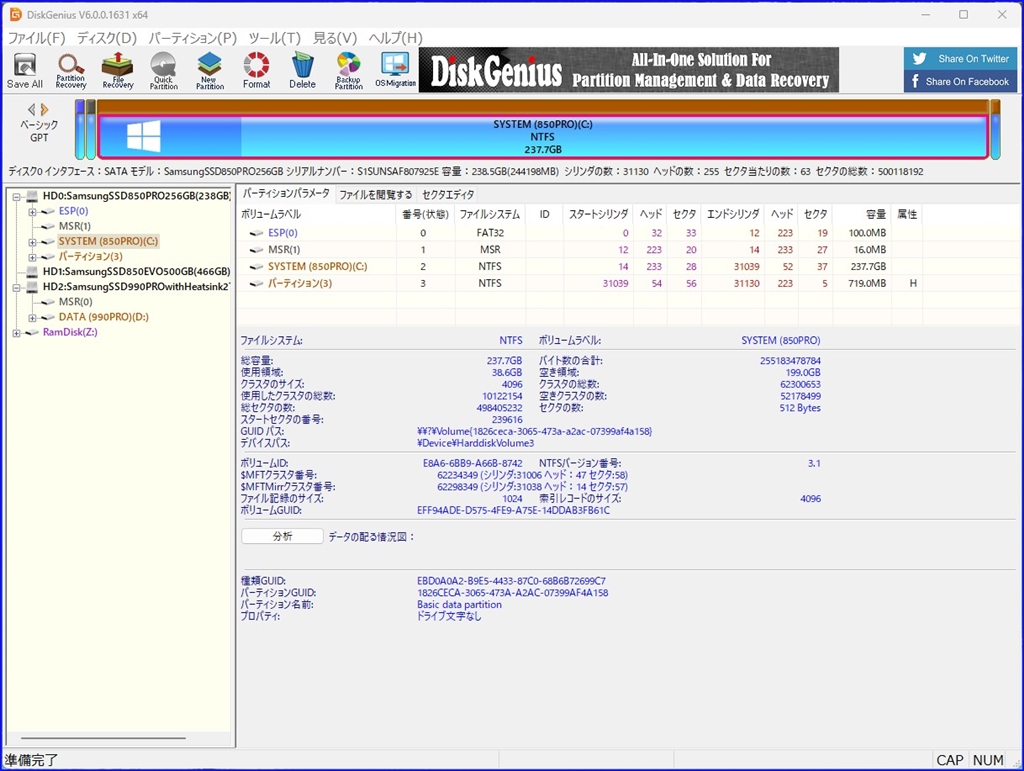Click the Format toolbar icon
The width and height of the screenshot is (1024, 771).
click(256, 70)
